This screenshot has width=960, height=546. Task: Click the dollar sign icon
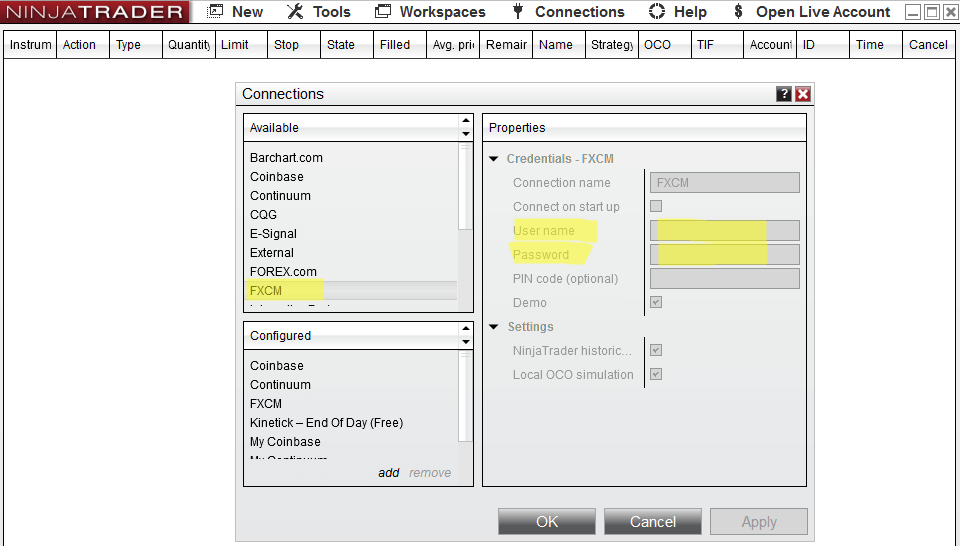738,11
